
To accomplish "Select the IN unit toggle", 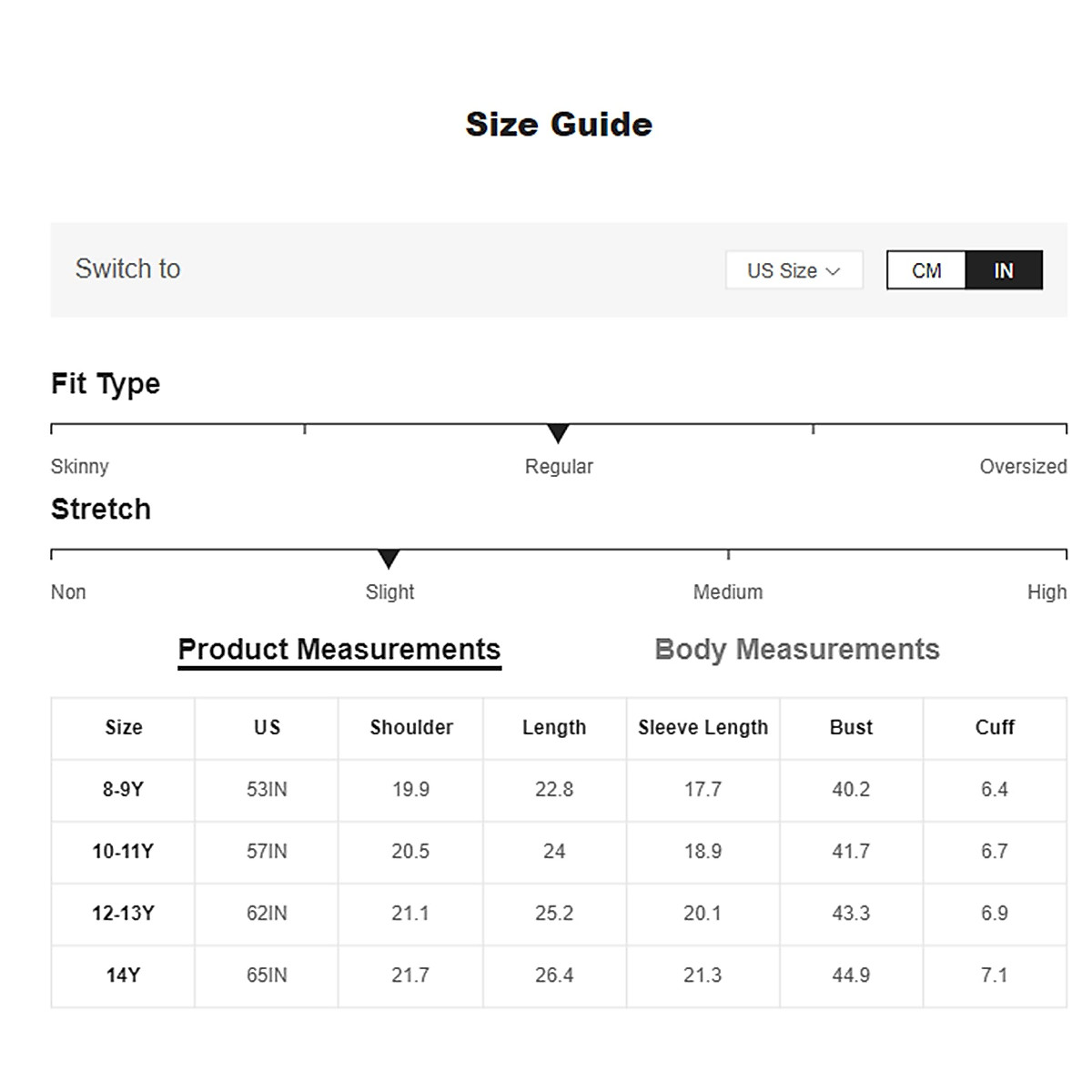I will 1004,270.
